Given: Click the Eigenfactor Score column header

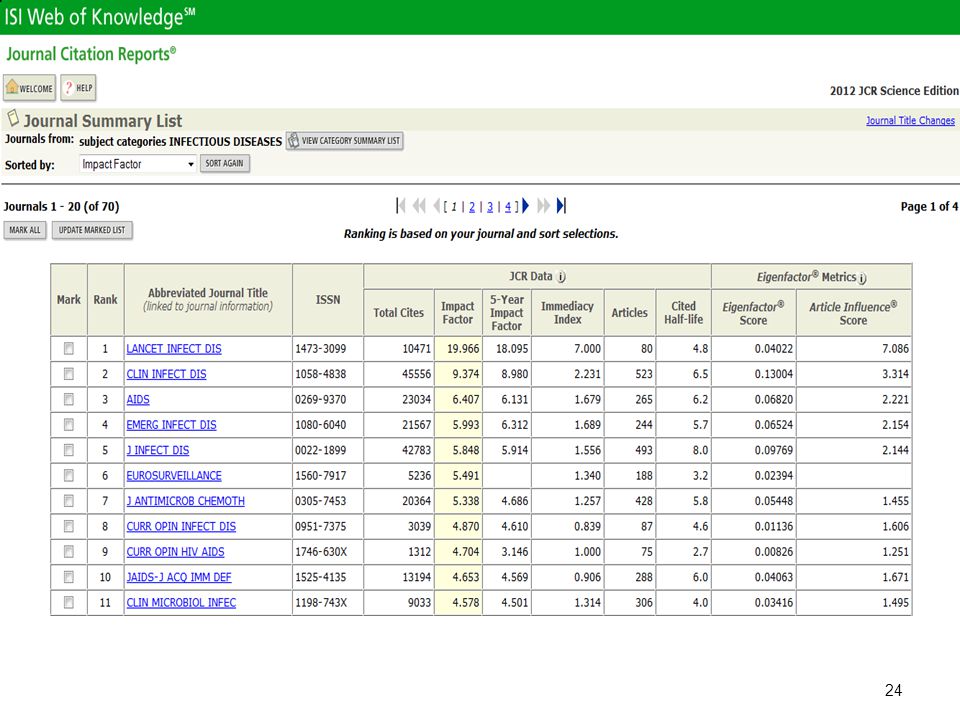Looking at the screenshot, I should [x=753, y=313].
